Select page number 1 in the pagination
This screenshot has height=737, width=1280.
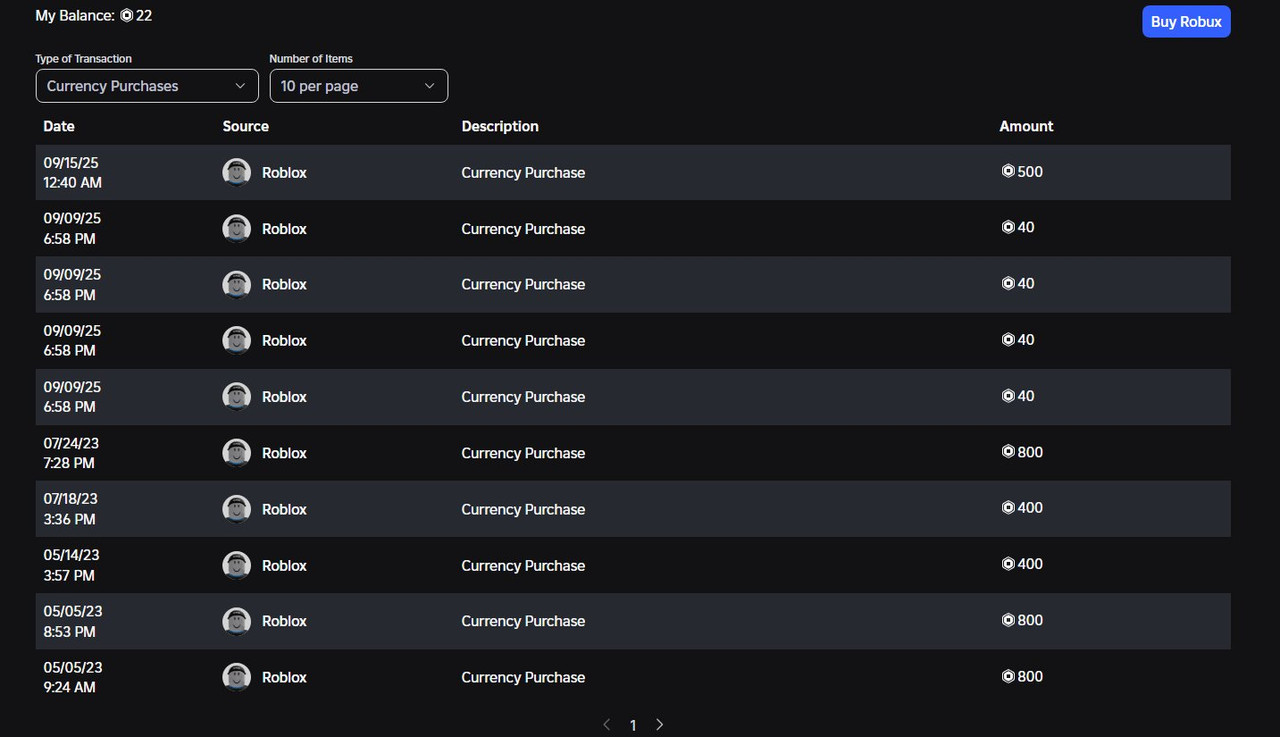point(633,725)
